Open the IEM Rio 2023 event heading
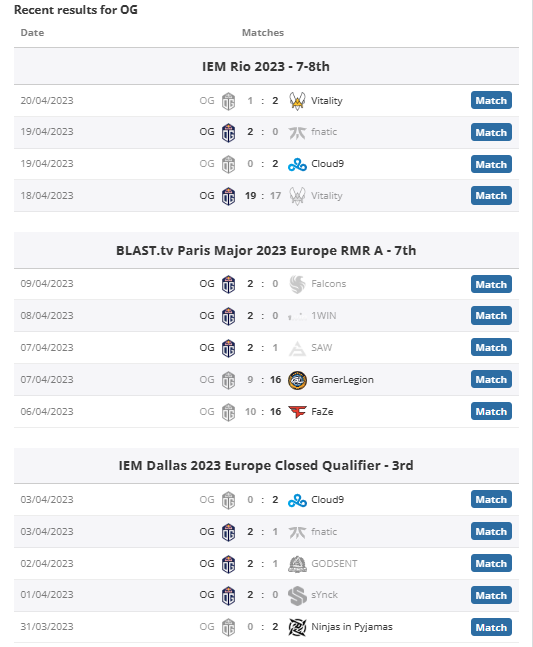This screenshot has width=533, height=647. [266, 66]
